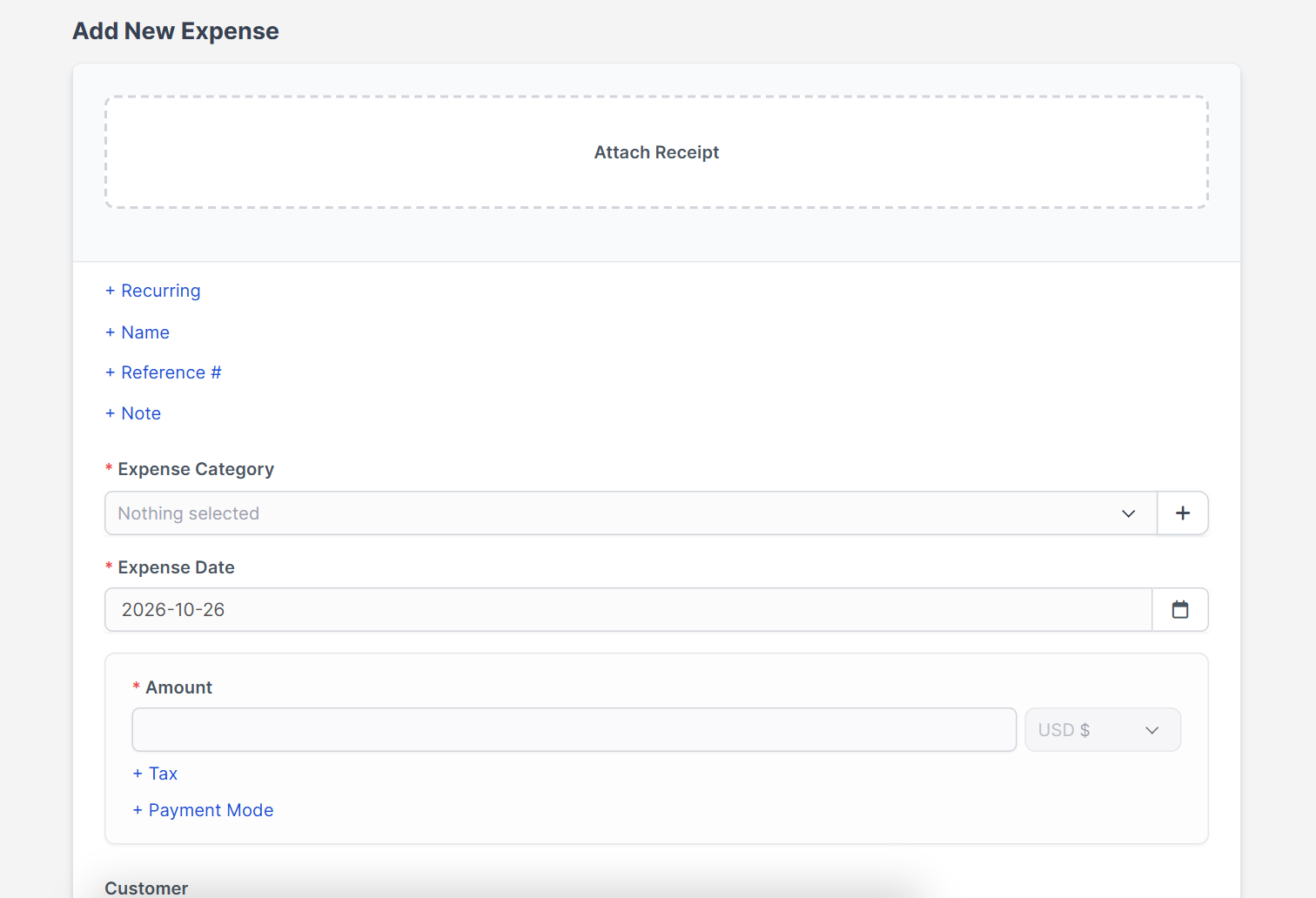
Task: Add a Name field to the expense
Action: point(138,332)
